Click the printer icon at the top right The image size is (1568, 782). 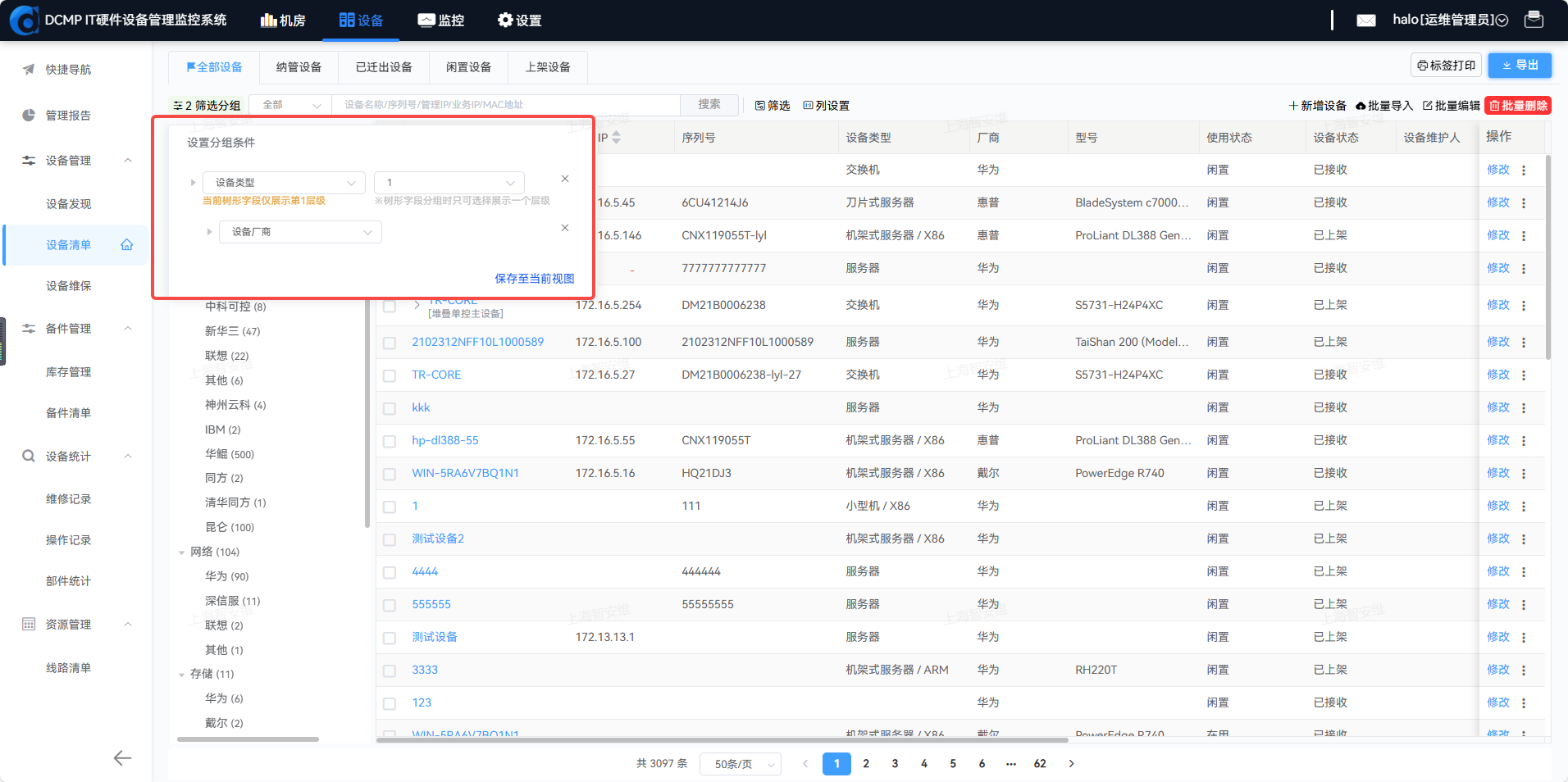[1534, 20]
